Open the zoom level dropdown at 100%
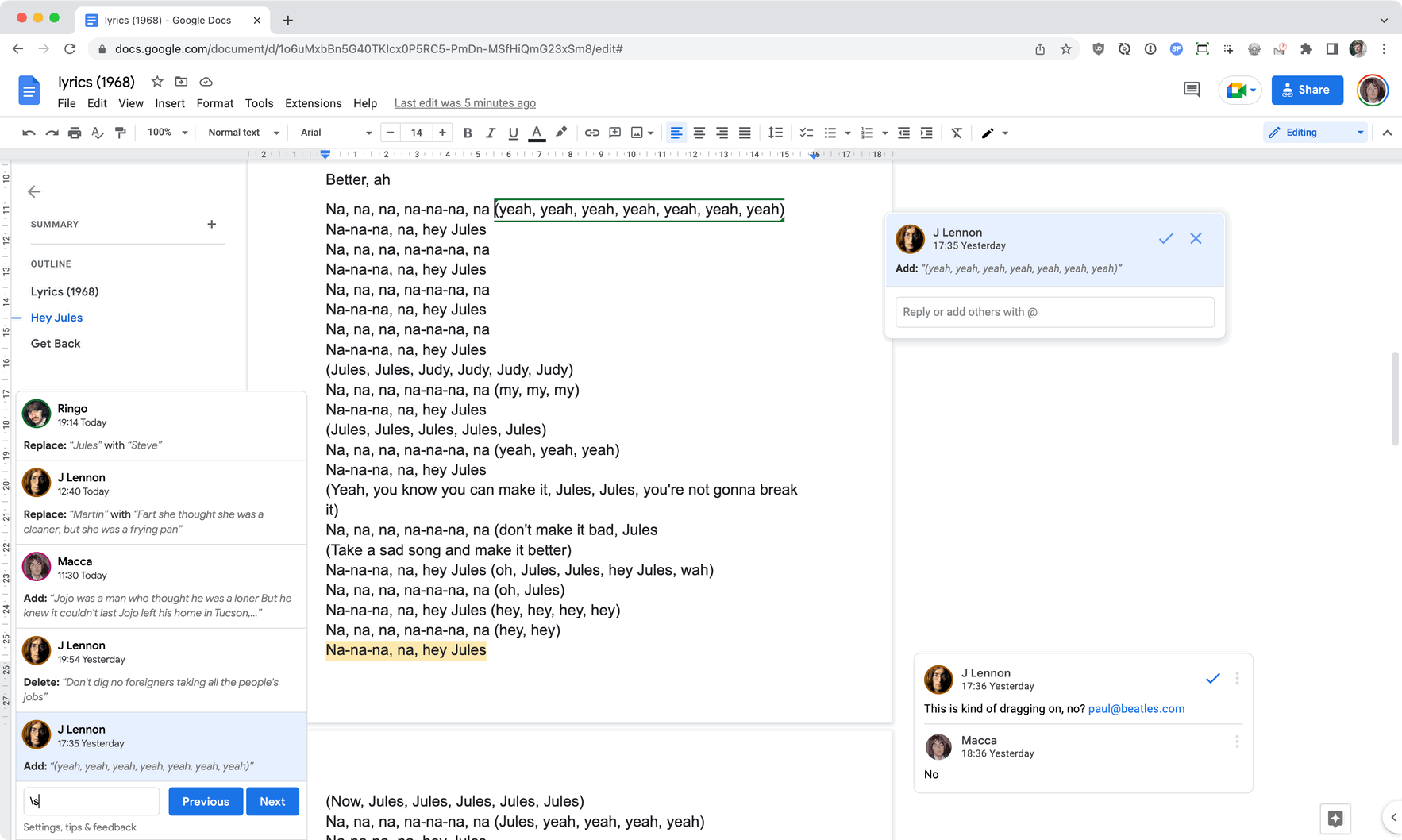Viewport: 1402px width, 840px height. point(167,133)
